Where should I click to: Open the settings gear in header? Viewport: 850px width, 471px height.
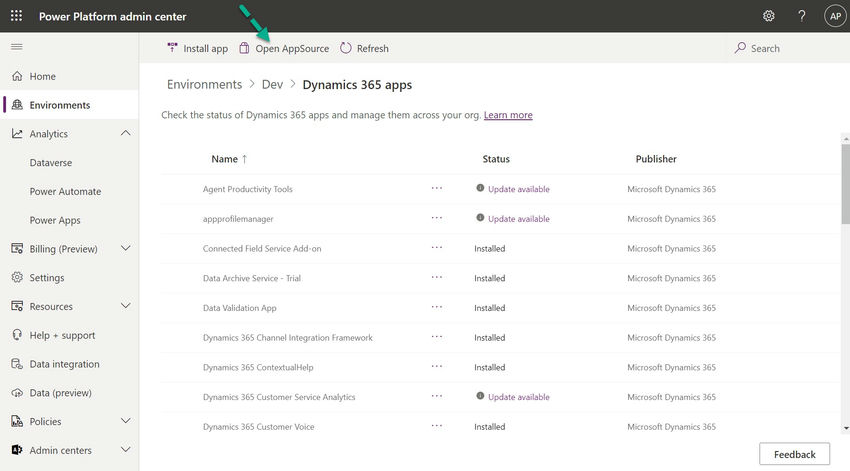pos(769,16)
